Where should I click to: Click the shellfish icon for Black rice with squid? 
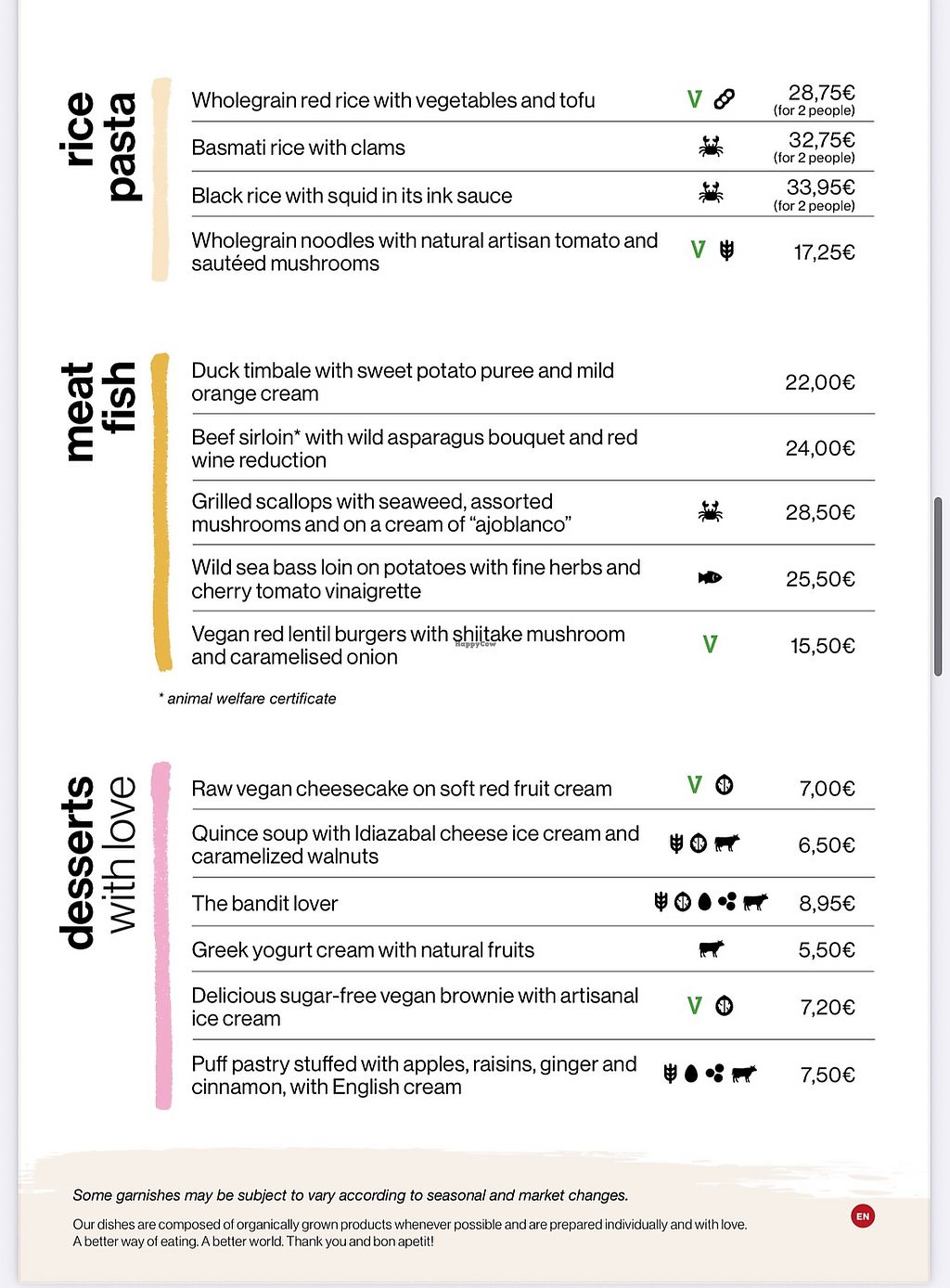pyautogui.click(x=711, y=193)
